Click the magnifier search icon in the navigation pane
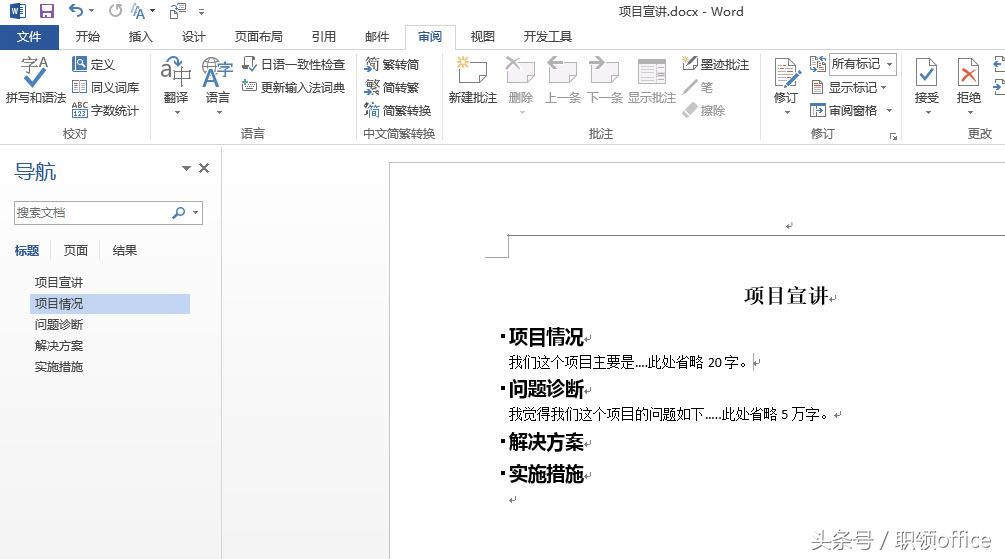Screen dimensions: 1005x559 pos(179,213)
